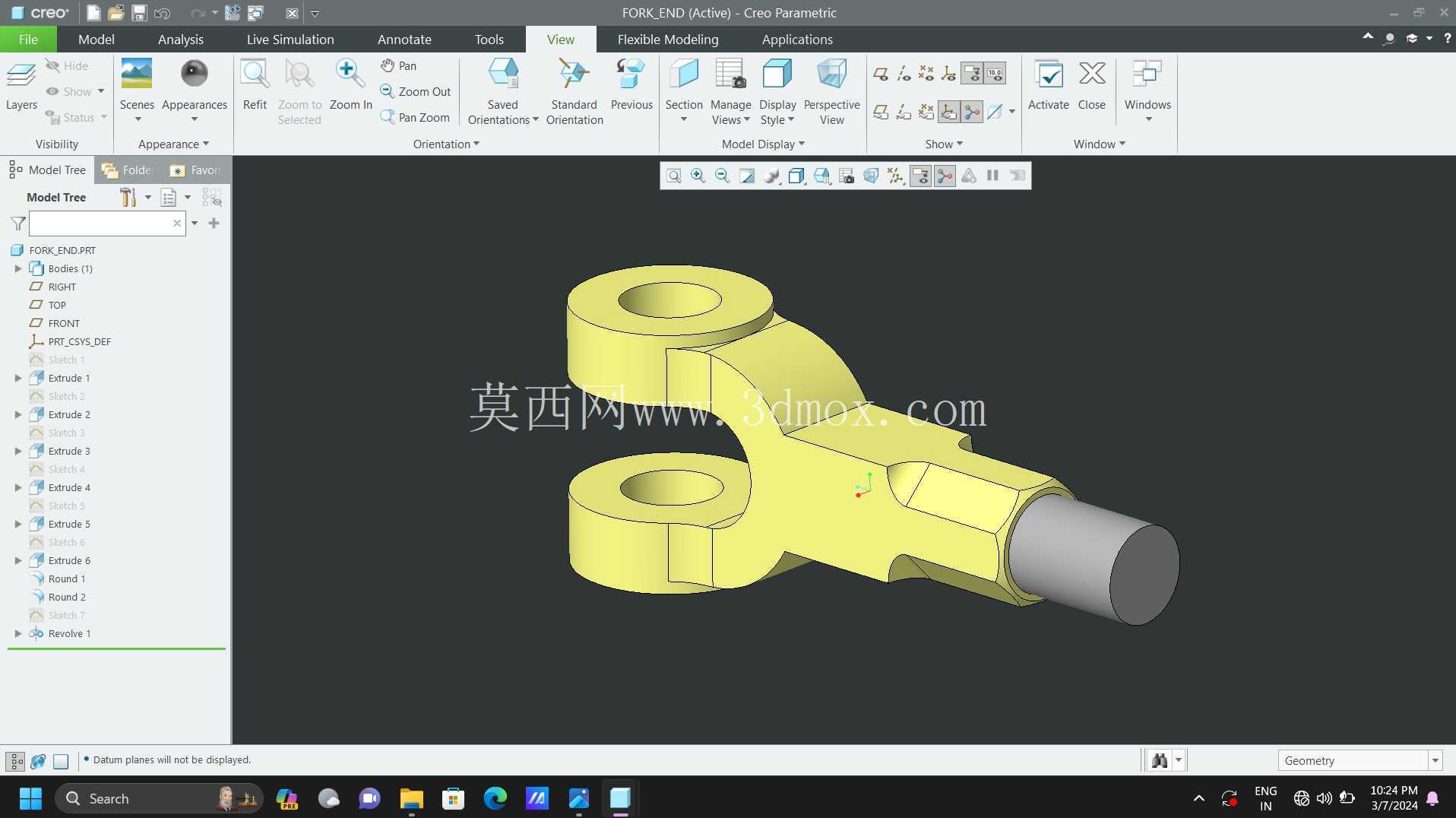The image size is (1456, 818).
Task: Switch to the Model ribbon tab
Action: tap(97, 40)
